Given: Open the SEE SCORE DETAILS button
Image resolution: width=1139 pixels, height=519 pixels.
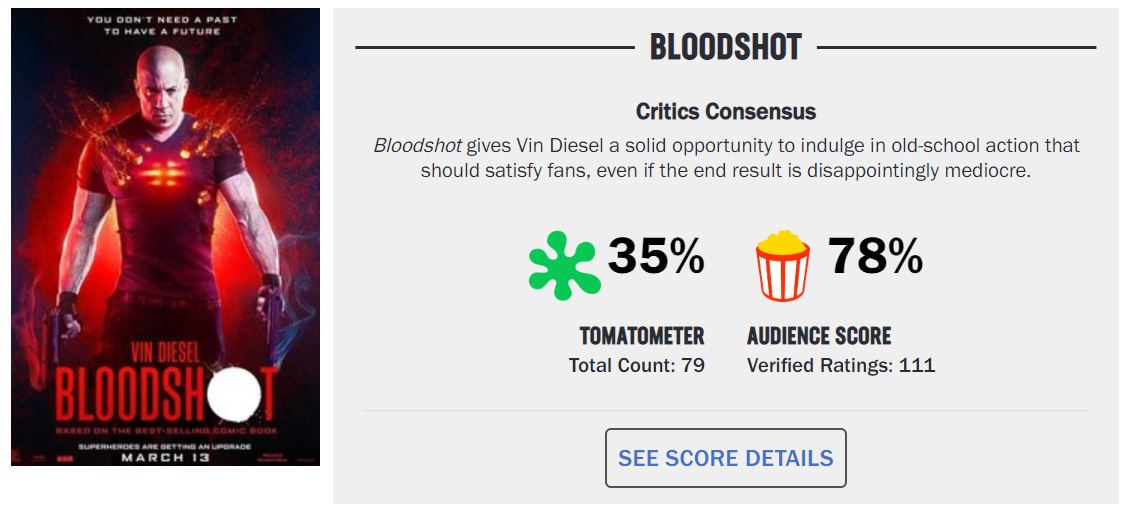Looking at the screenshot, I should click(x=725, y=458).
